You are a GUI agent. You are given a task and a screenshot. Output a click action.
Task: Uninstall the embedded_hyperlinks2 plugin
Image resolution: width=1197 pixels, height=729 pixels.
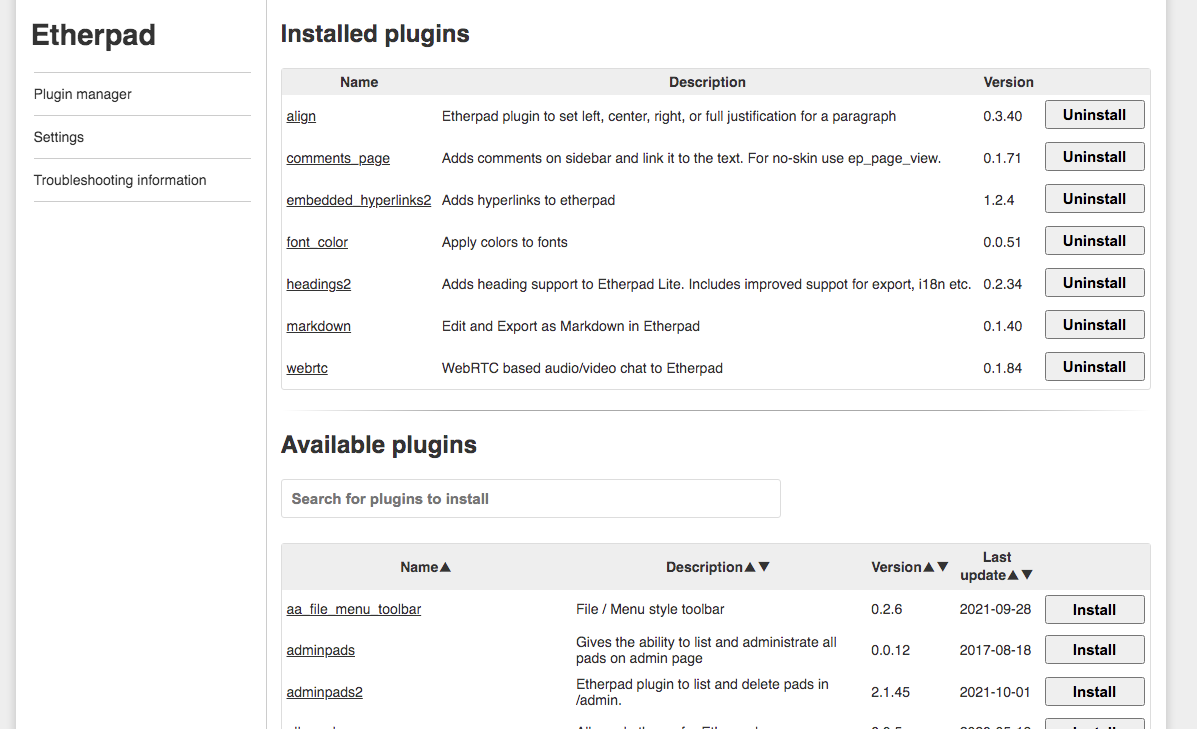[x=1094, y=198]
